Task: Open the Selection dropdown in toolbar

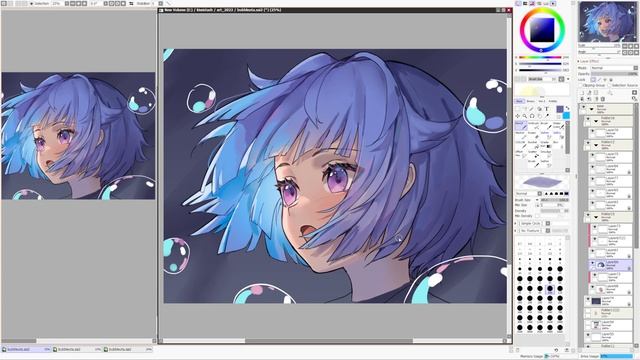Action: (41, 3)
